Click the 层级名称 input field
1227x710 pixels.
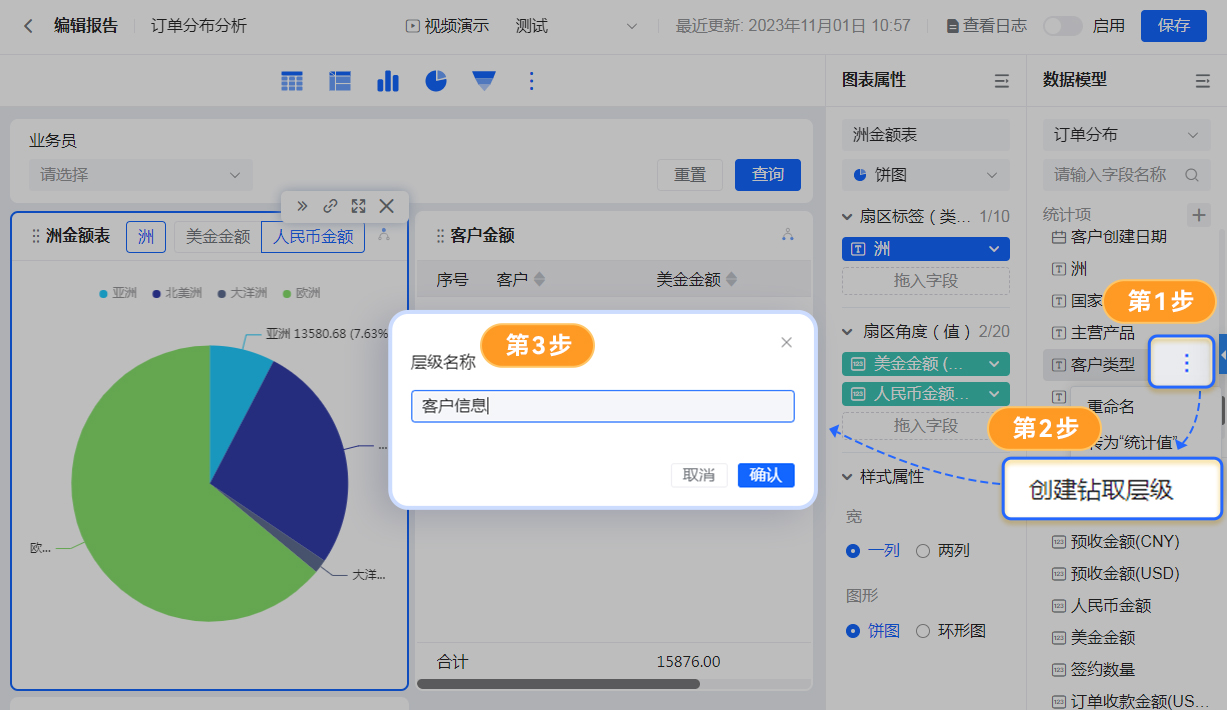pos(602,406)
